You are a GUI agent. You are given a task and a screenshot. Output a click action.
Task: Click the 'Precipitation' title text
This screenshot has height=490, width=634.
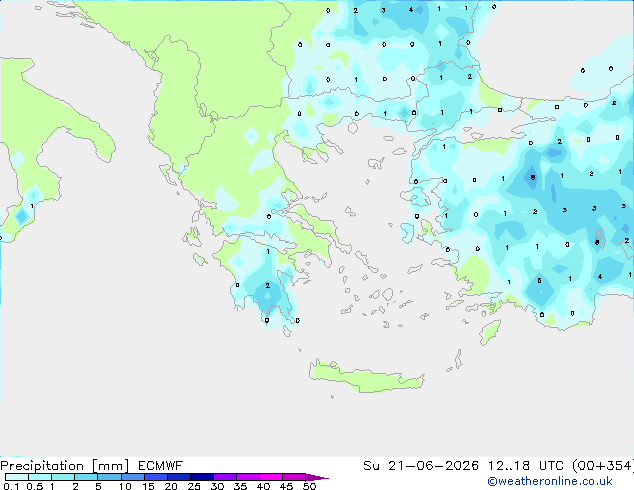pos(42,466)
